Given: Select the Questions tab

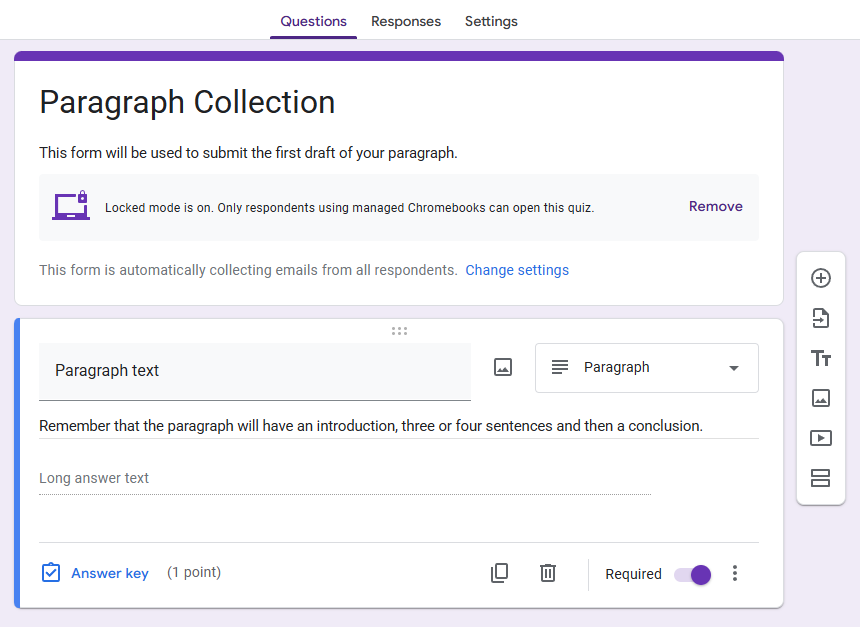Looking at the screenshot, I should click(313, 21).
